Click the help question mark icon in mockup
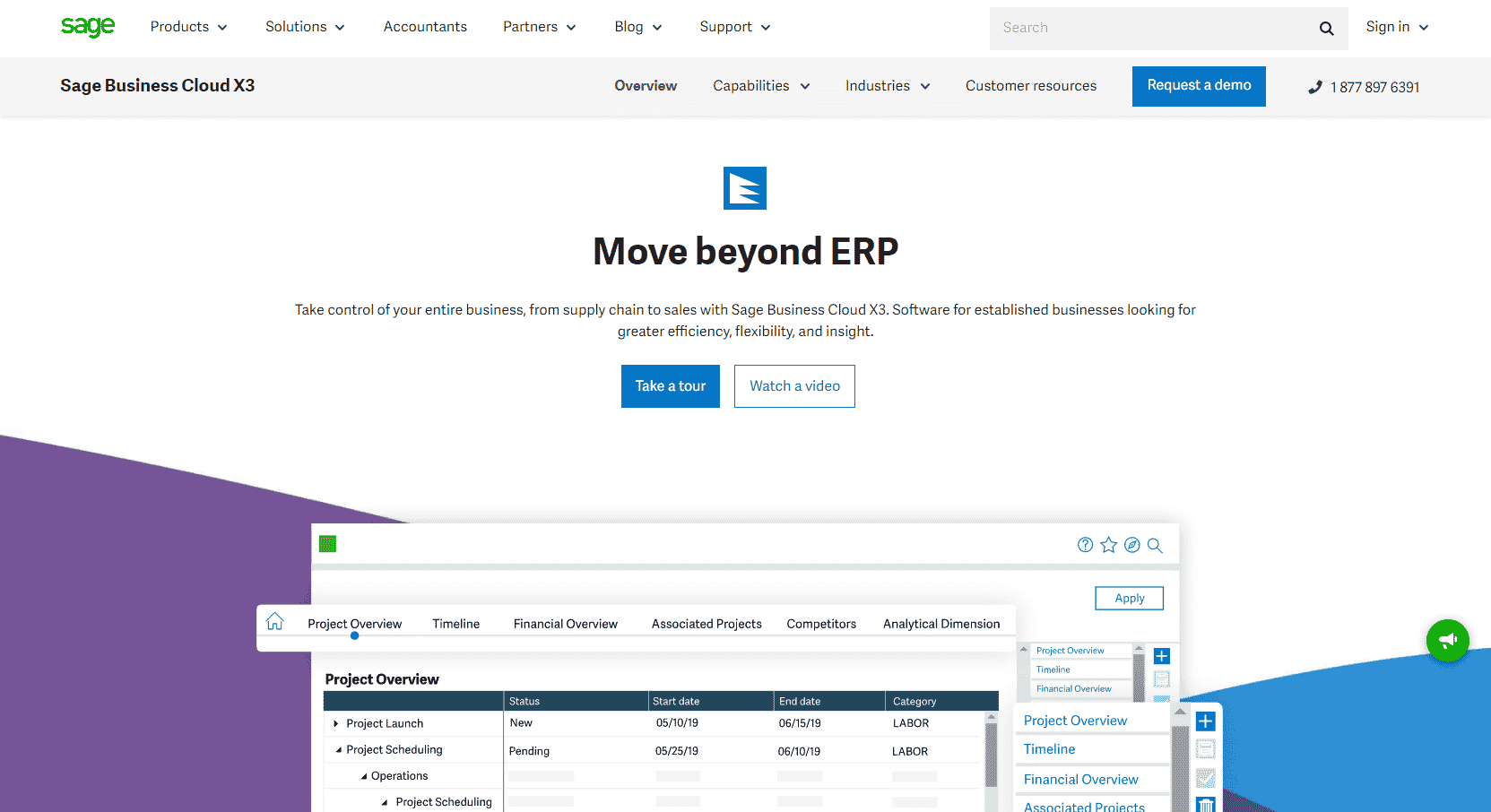The image size is (1491, 812). tap(1085, 545)
